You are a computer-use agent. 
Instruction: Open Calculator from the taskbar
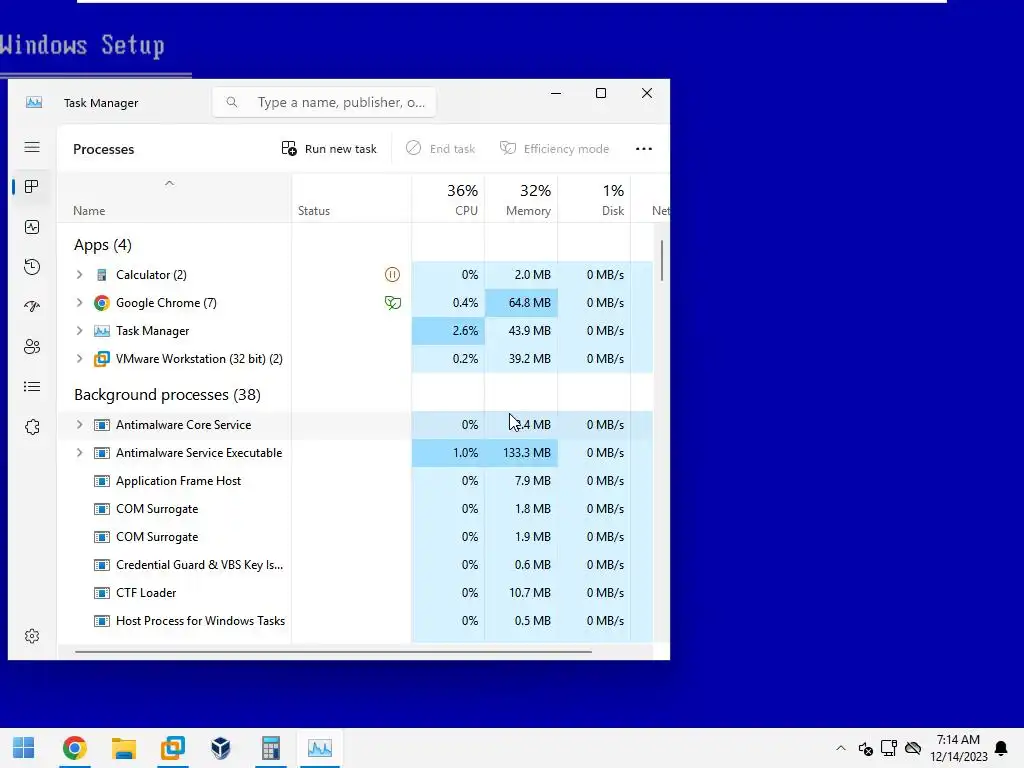pos(270,748)
